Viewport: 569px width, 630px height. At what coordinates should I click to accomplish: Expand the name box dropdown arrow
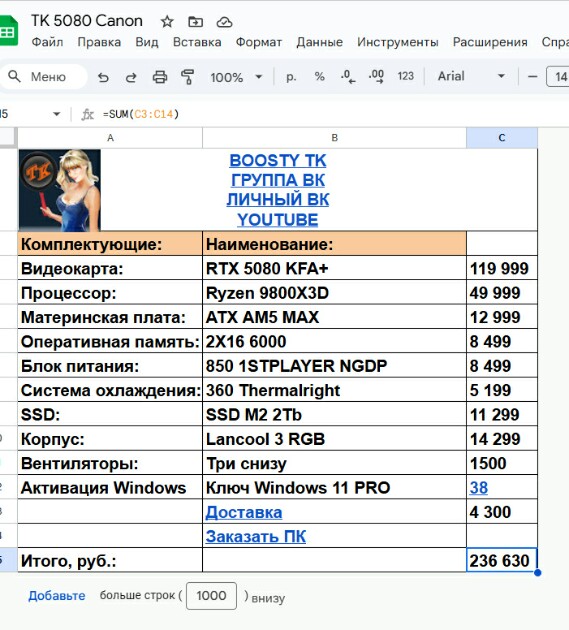pos(57,115)
